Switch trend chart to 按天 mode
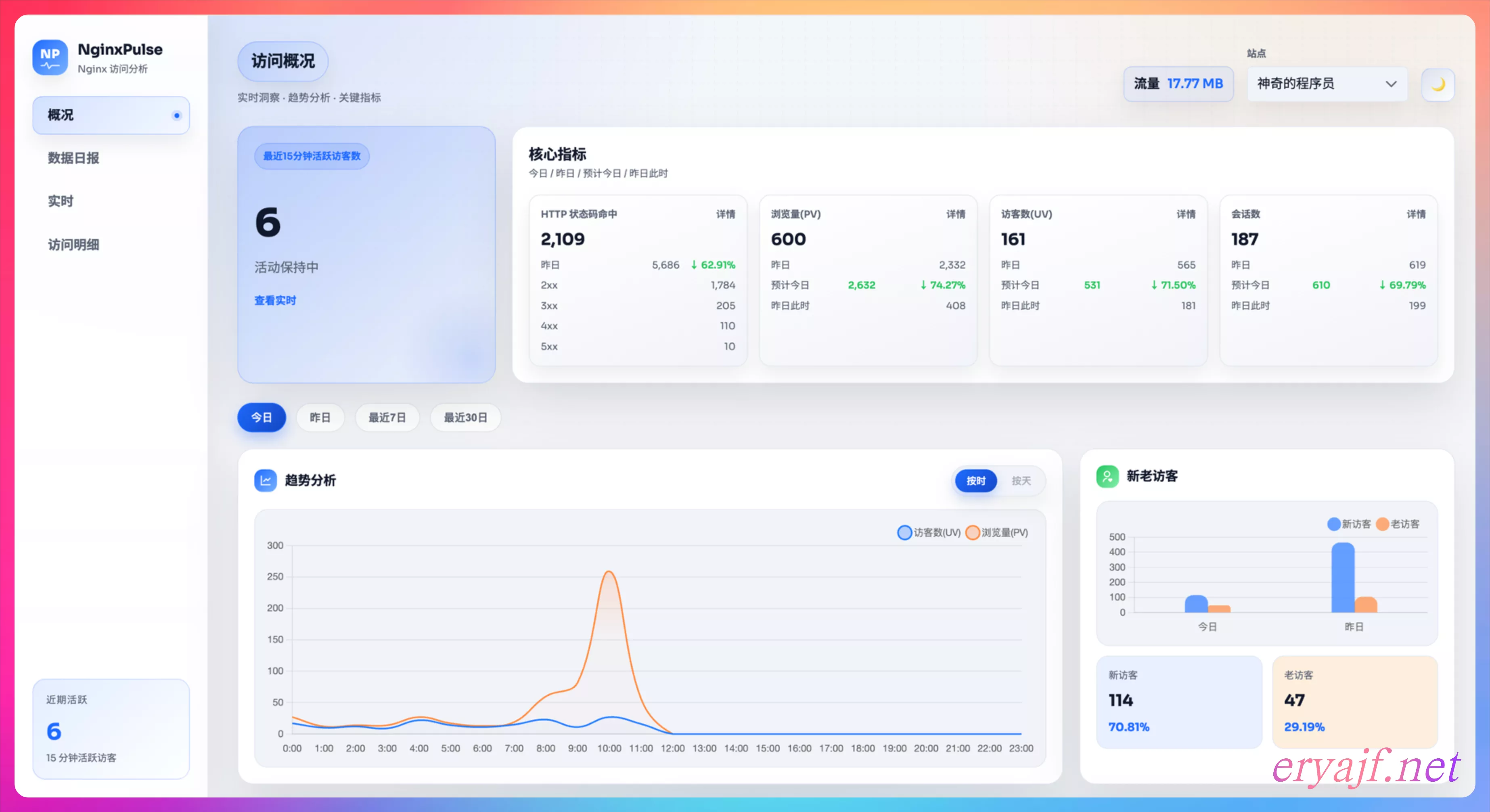The height and width of the screenshot is (812, 1490). [1021, 481]
